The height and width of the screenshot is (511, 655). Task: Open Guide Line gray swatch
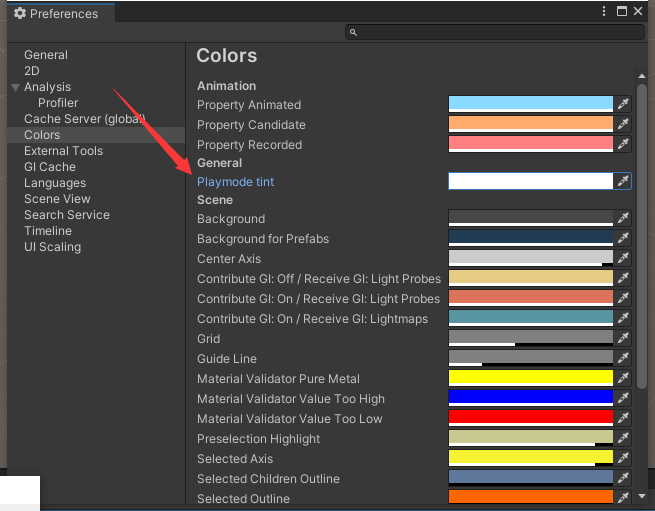coord(531,358)
